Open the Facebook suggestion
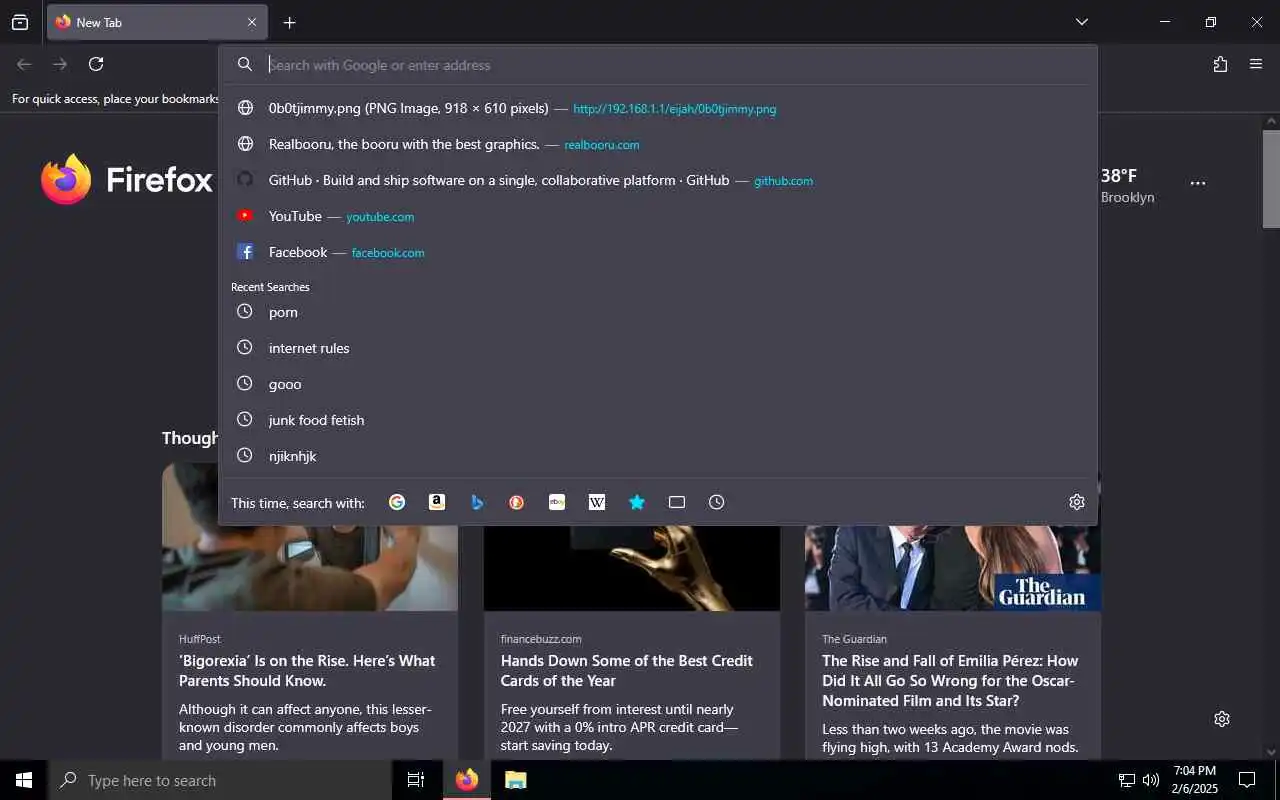1280x800 pixels. (x=658, y=252)
